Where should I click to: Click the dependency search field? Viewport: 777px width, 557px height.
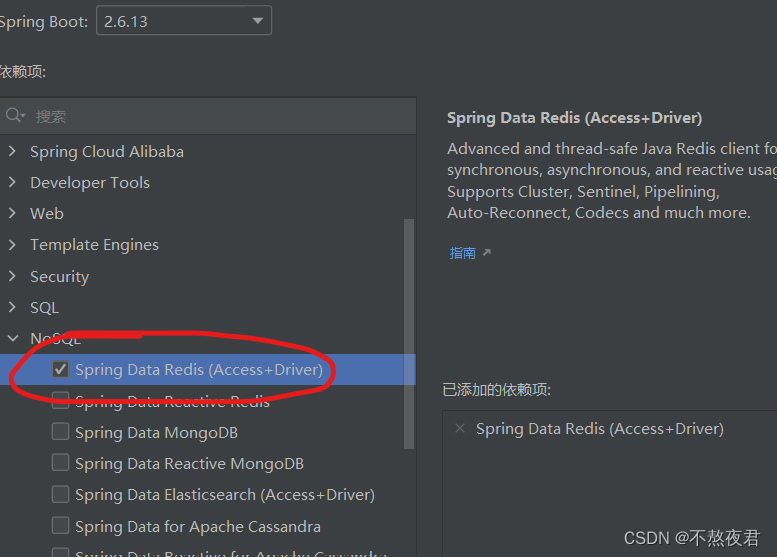point(208,116)
